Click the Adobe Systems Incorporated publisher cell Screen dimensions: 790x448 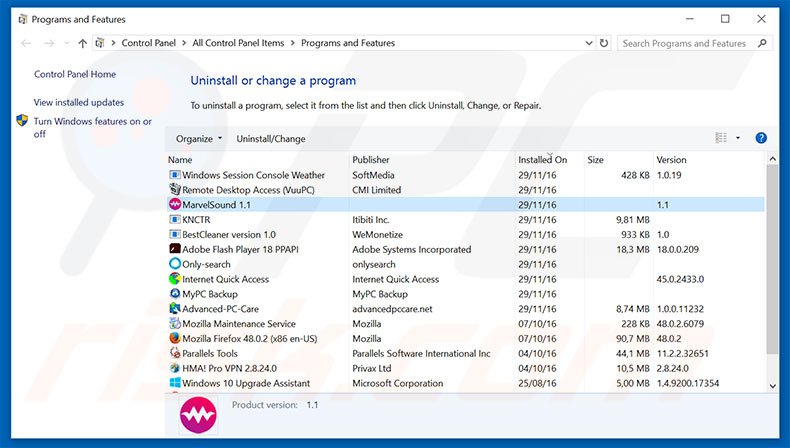(x=412, y=249)
